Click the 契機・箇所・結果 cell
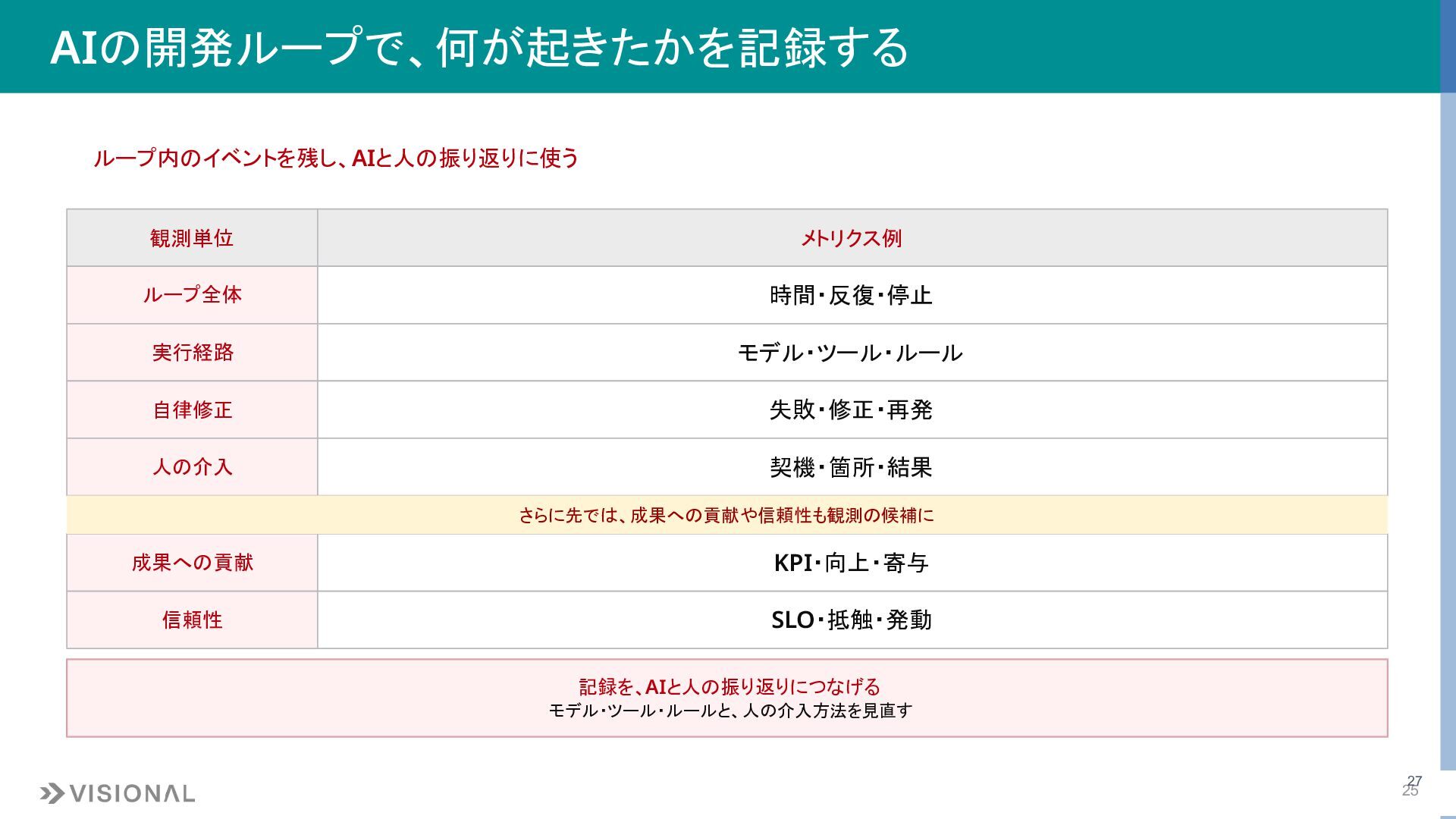Viewport: 1456px width, 819px height. coord(852,467)
